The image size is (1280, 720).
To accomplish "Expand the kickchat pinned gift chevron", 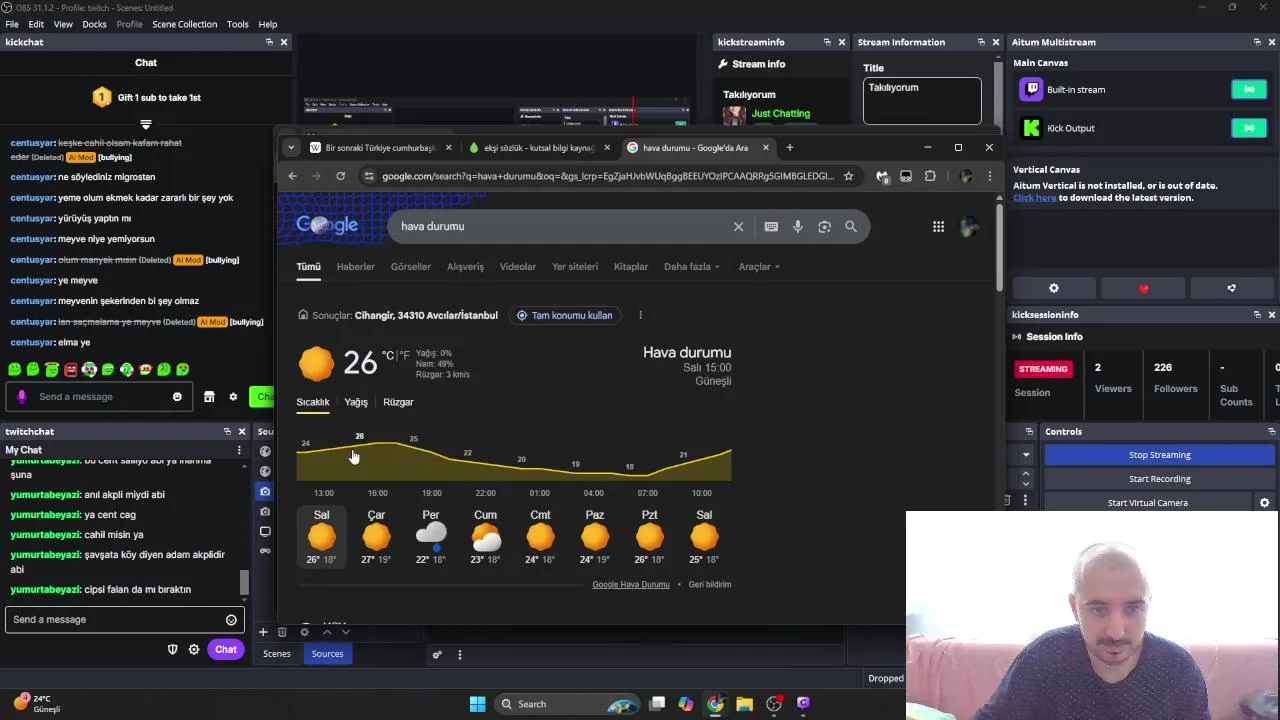I will [146, 124].
